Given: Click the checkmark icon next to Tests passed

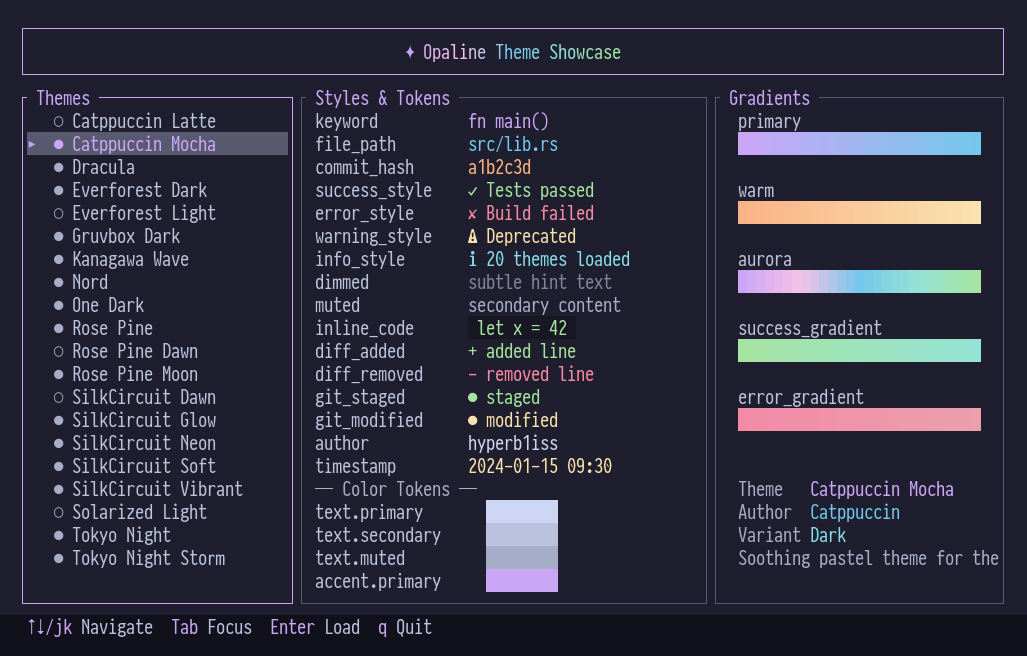Looking at the screenshot, I should 473,191.
